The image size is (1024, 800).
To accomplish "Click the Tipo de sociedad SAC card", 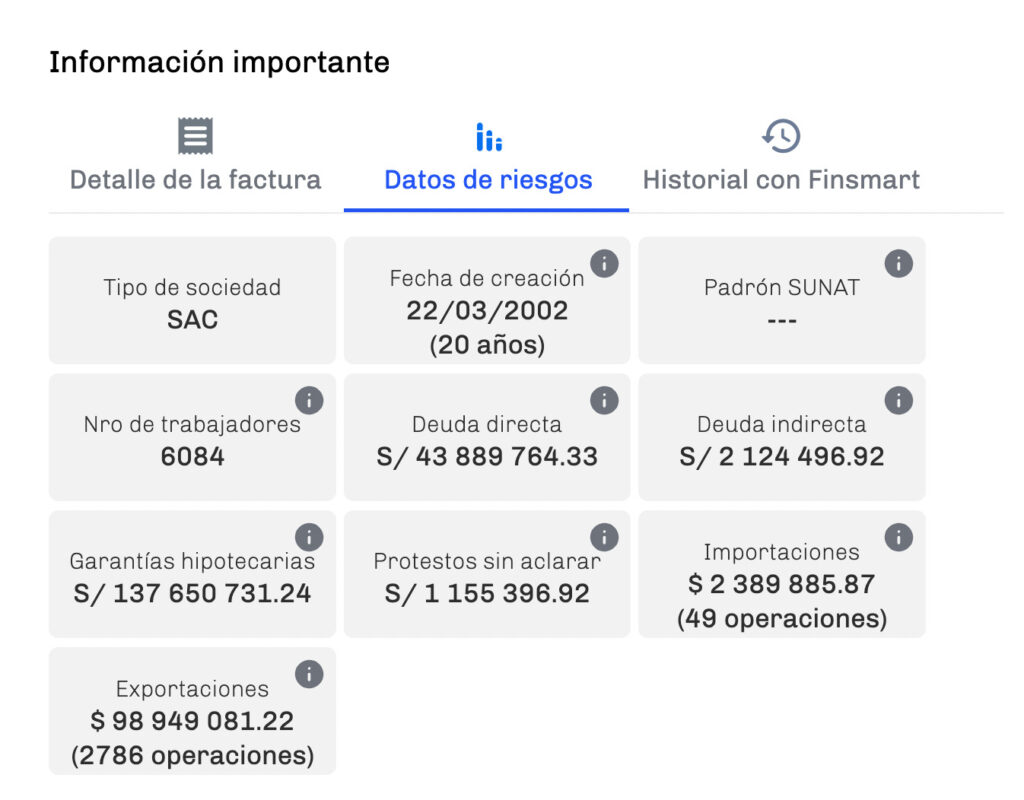I will coord(193,300).
